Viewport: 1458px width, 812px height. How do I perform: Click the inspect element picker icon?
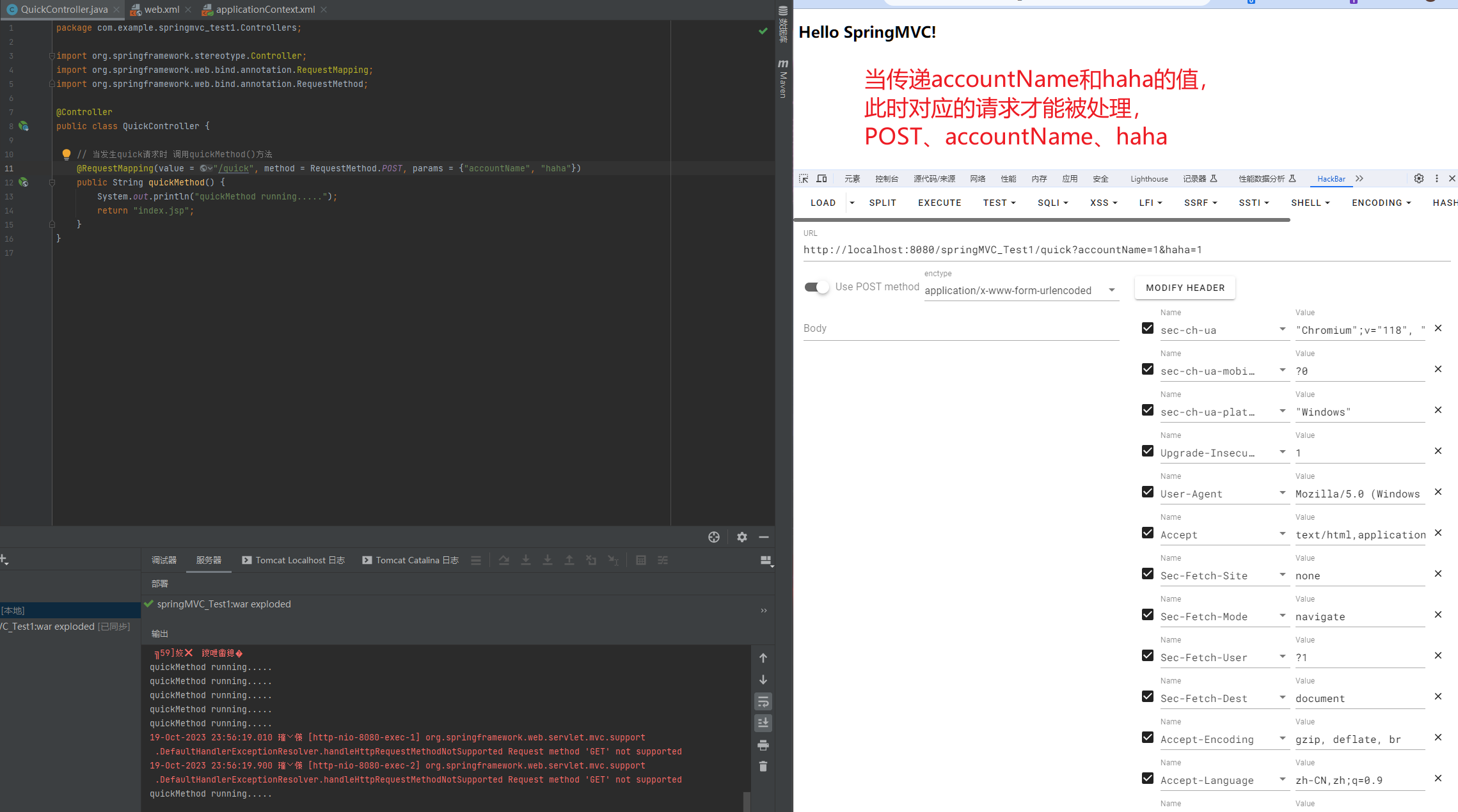(x=804, y=178)
